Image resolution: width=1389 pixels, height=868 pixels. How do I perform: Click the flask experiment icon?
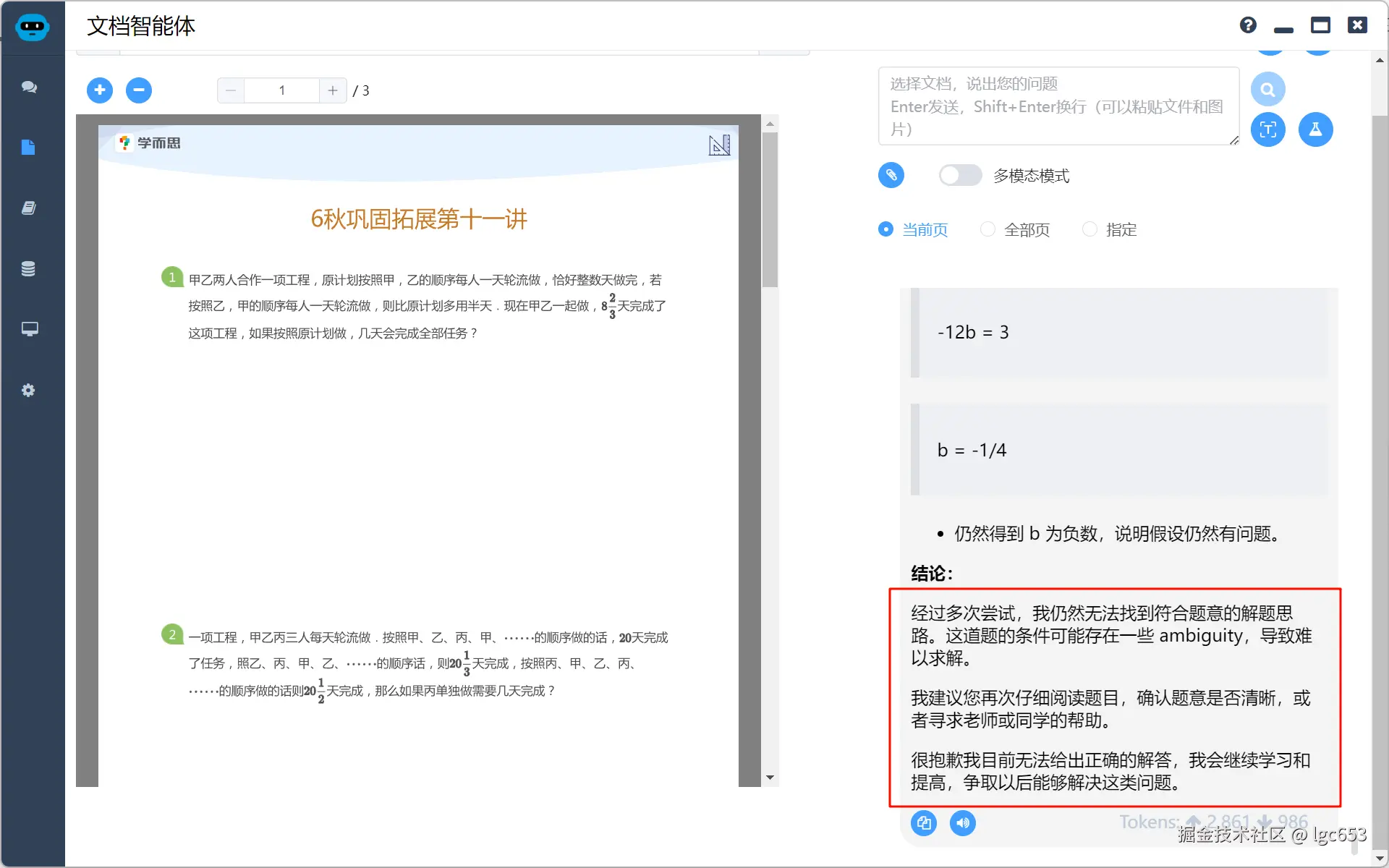[x=1315, y=129]
